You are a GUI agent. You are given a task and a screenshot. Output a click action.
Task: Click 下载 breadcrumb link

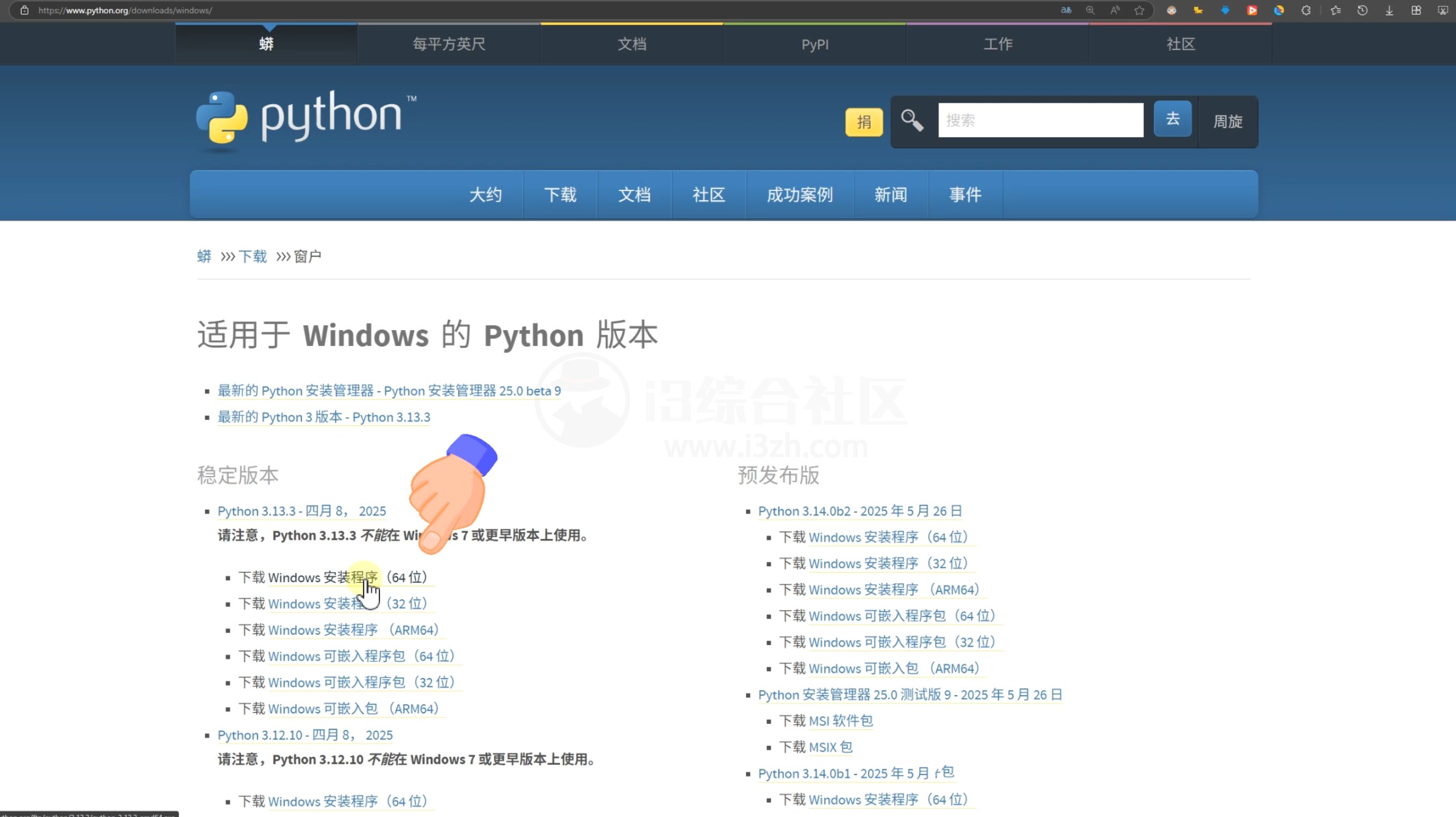pyautogui.click(x=253, y=256)
